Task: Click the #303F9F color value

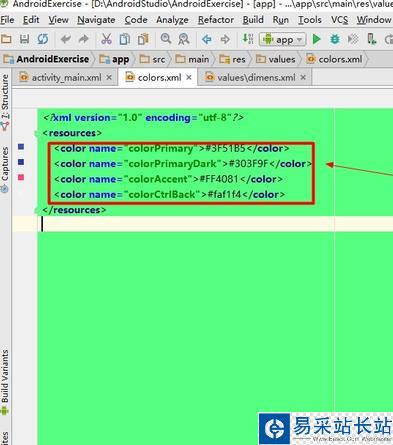Action: click(248, 164)
